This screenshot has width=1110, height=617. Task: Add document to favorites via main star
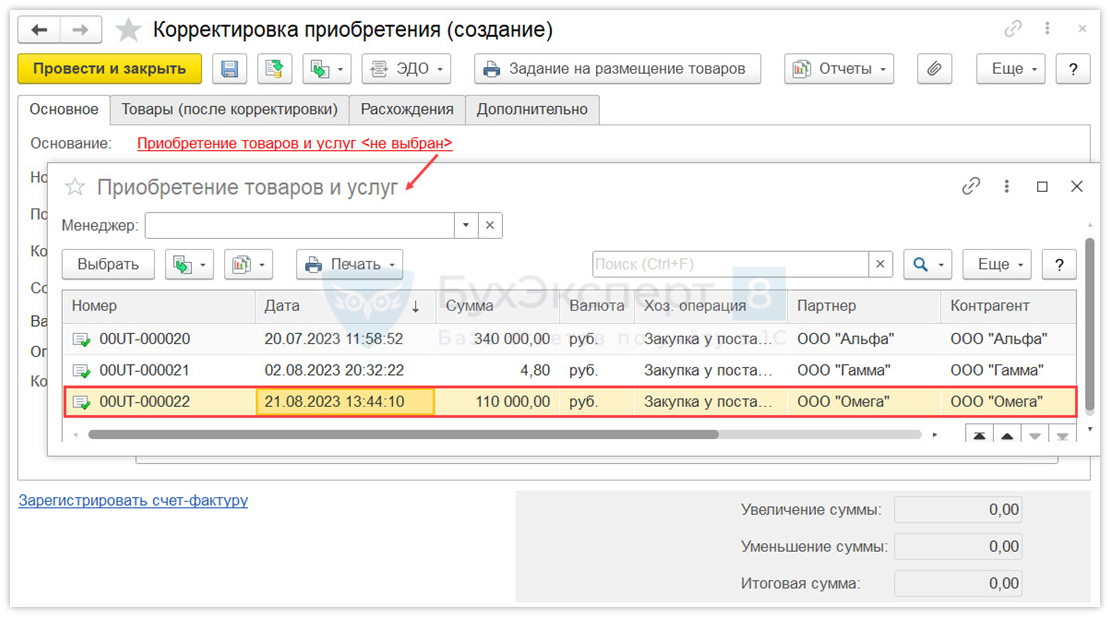[128, 30]
